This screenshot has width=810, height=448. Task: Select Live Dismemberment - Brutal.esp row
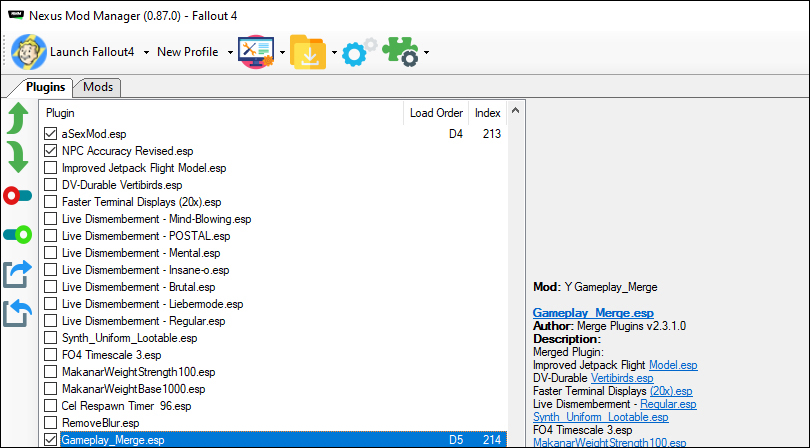pyautogui.click(x=274, y=287)
